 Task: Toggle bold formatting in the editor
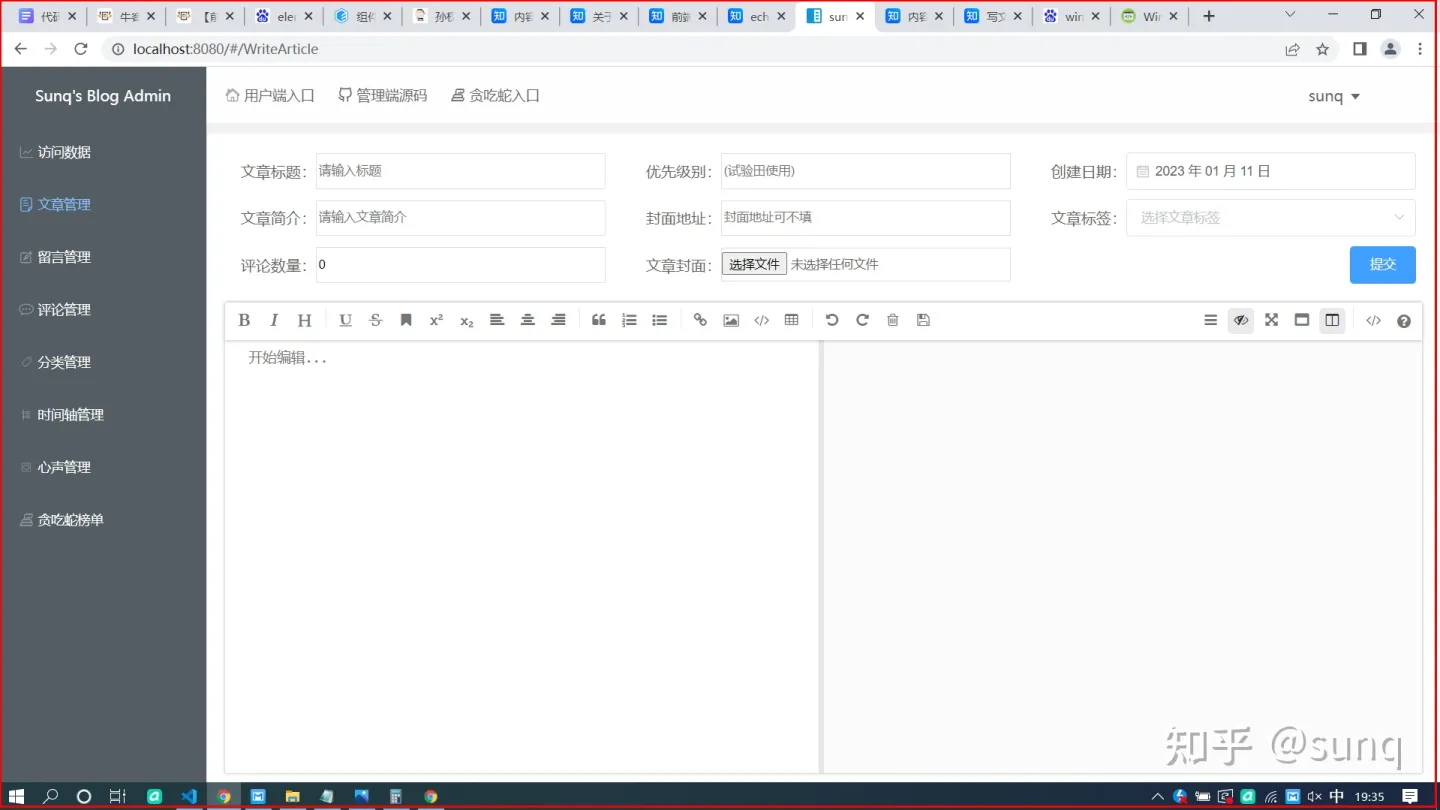244,320
